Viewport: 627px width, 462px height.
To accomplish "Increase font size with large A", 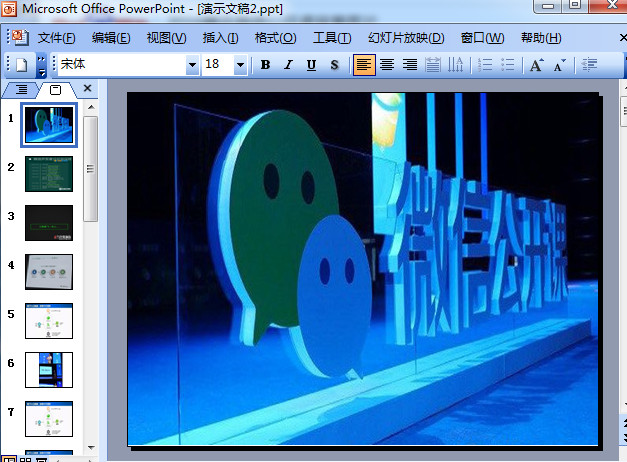I will pyautogui.click(x=537, y=65).
